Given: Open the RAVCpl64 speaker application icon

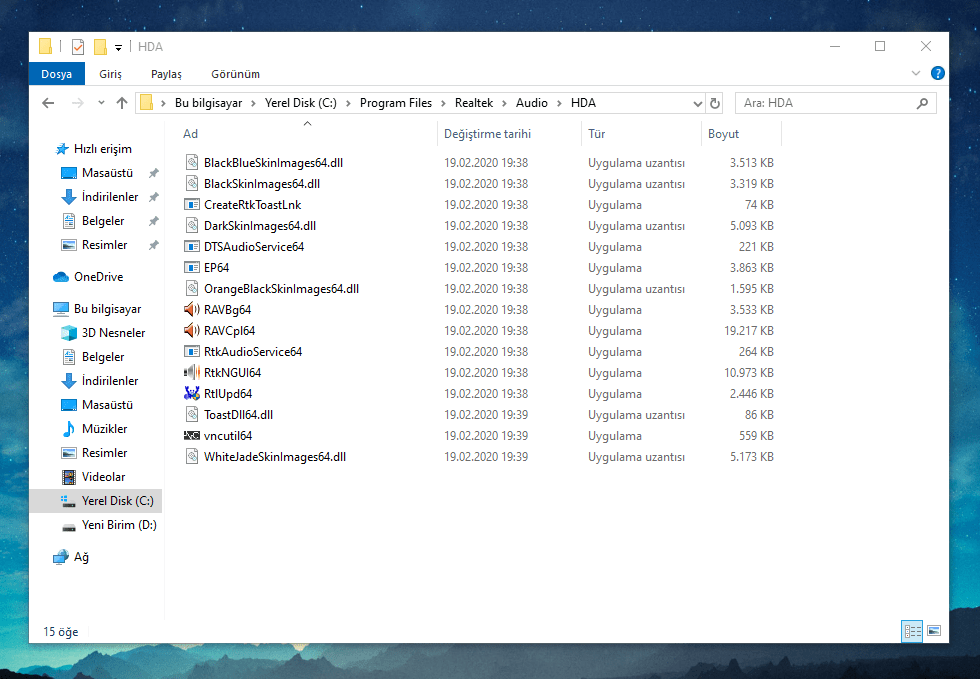Looking at the screenshot, I should 192,330.
